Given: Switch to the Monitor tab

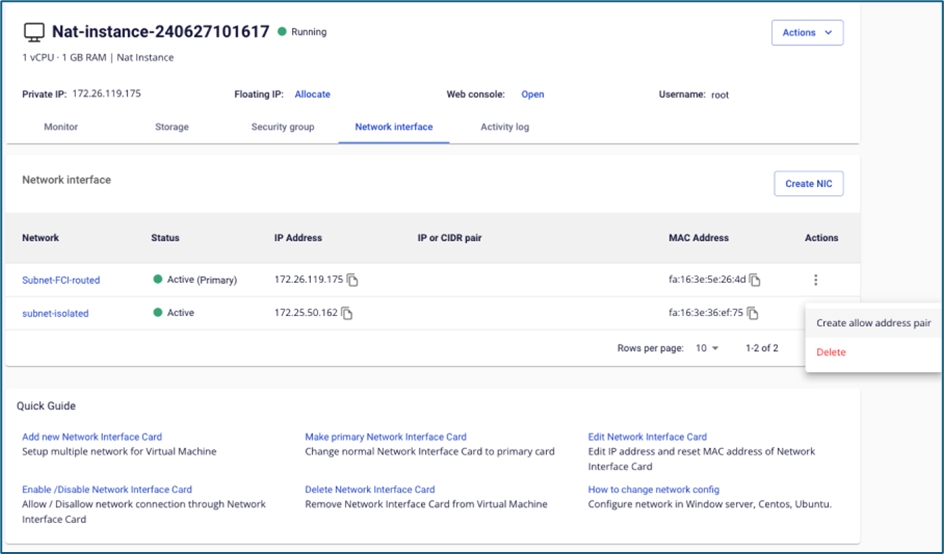Looking at the screenshot, I should pos(61,127).
